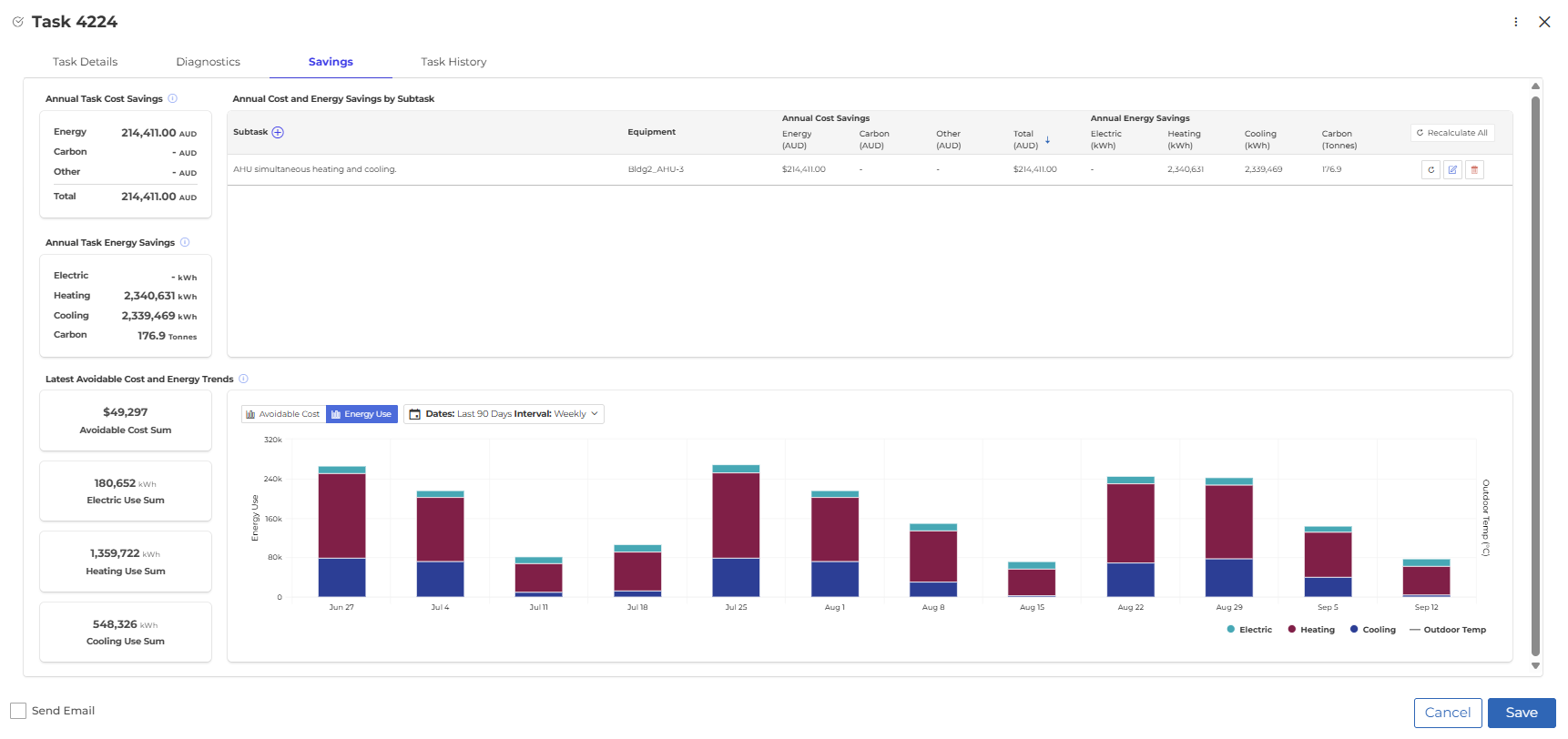The height and width of the screenshot is (739, 1568).
Task: Toggle Electric series in chart legend
Action: 1249,630
